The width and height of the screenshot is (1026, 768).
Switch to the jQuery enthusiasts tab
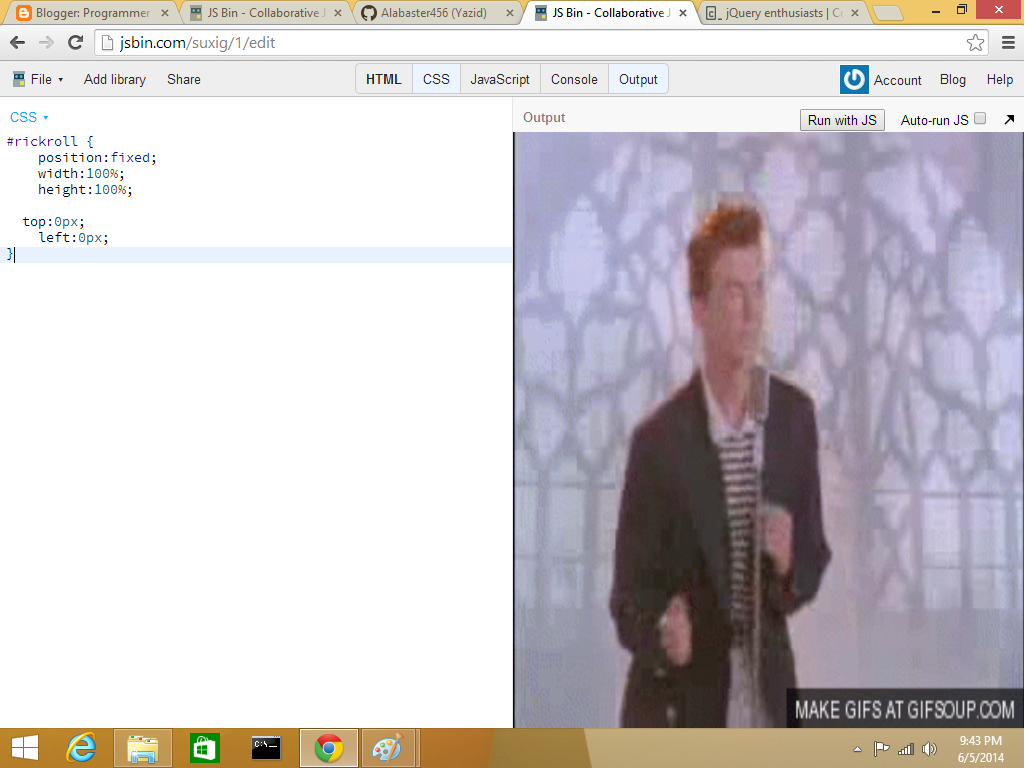(782, 13)
